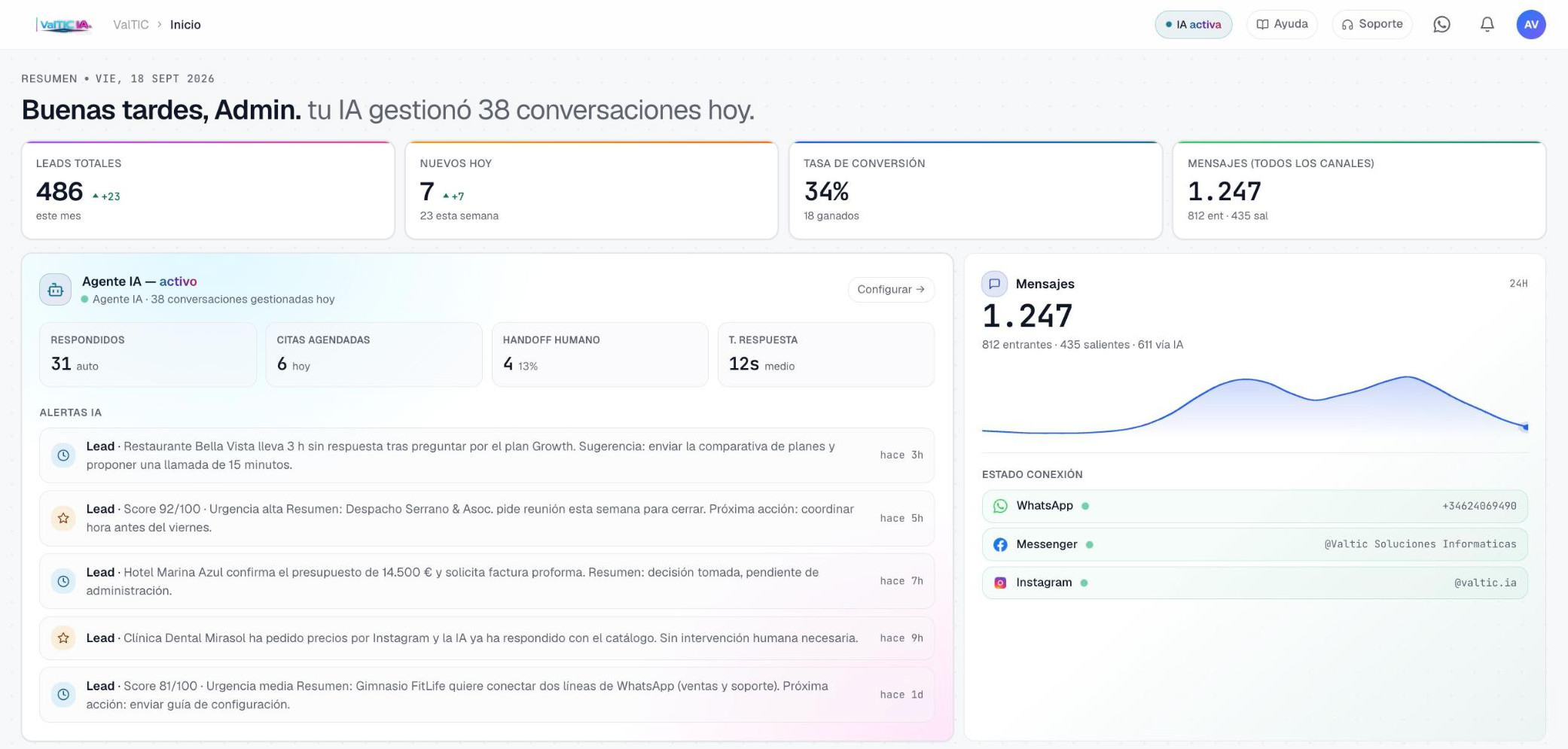Click the robot icon beside Agente IA

[x=56, y=290]
